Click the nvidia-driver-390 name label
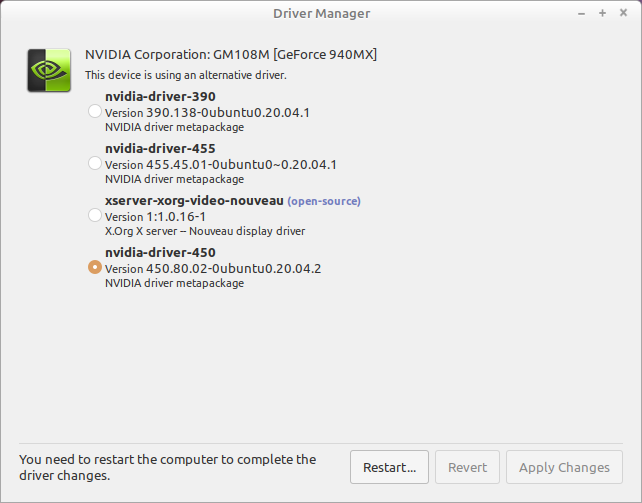Viewport: 642px width, 503px height. (x=160, y=97)
